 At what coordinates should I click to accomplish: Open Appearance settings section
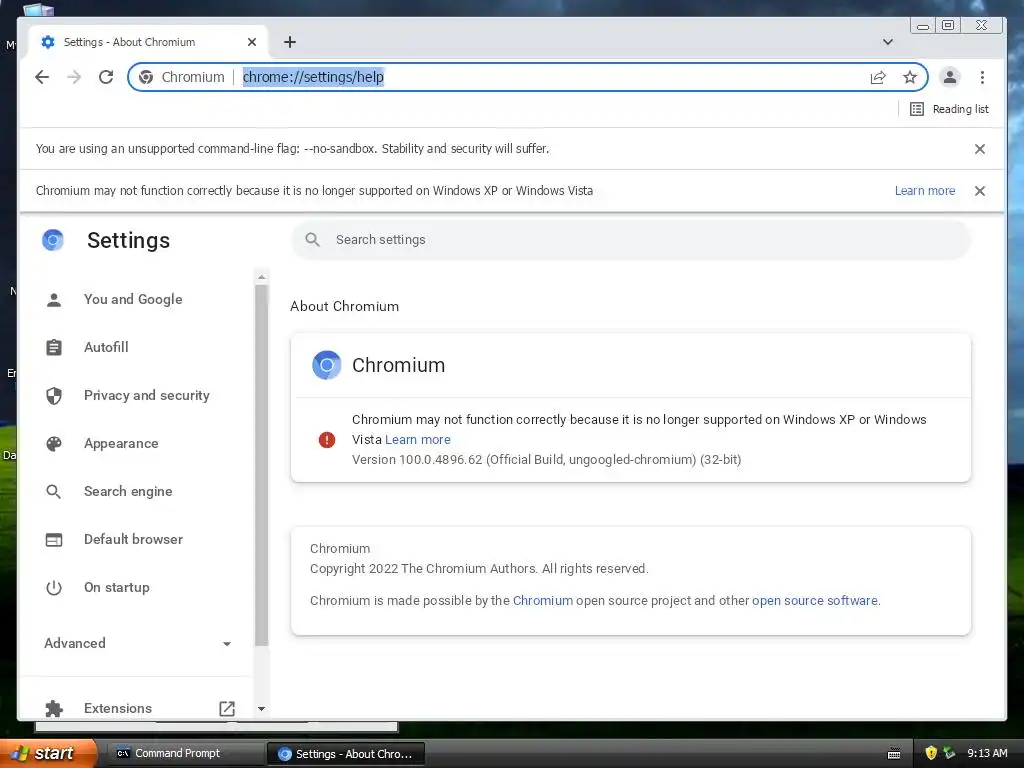pyautogui.click(x=121, y=443)
